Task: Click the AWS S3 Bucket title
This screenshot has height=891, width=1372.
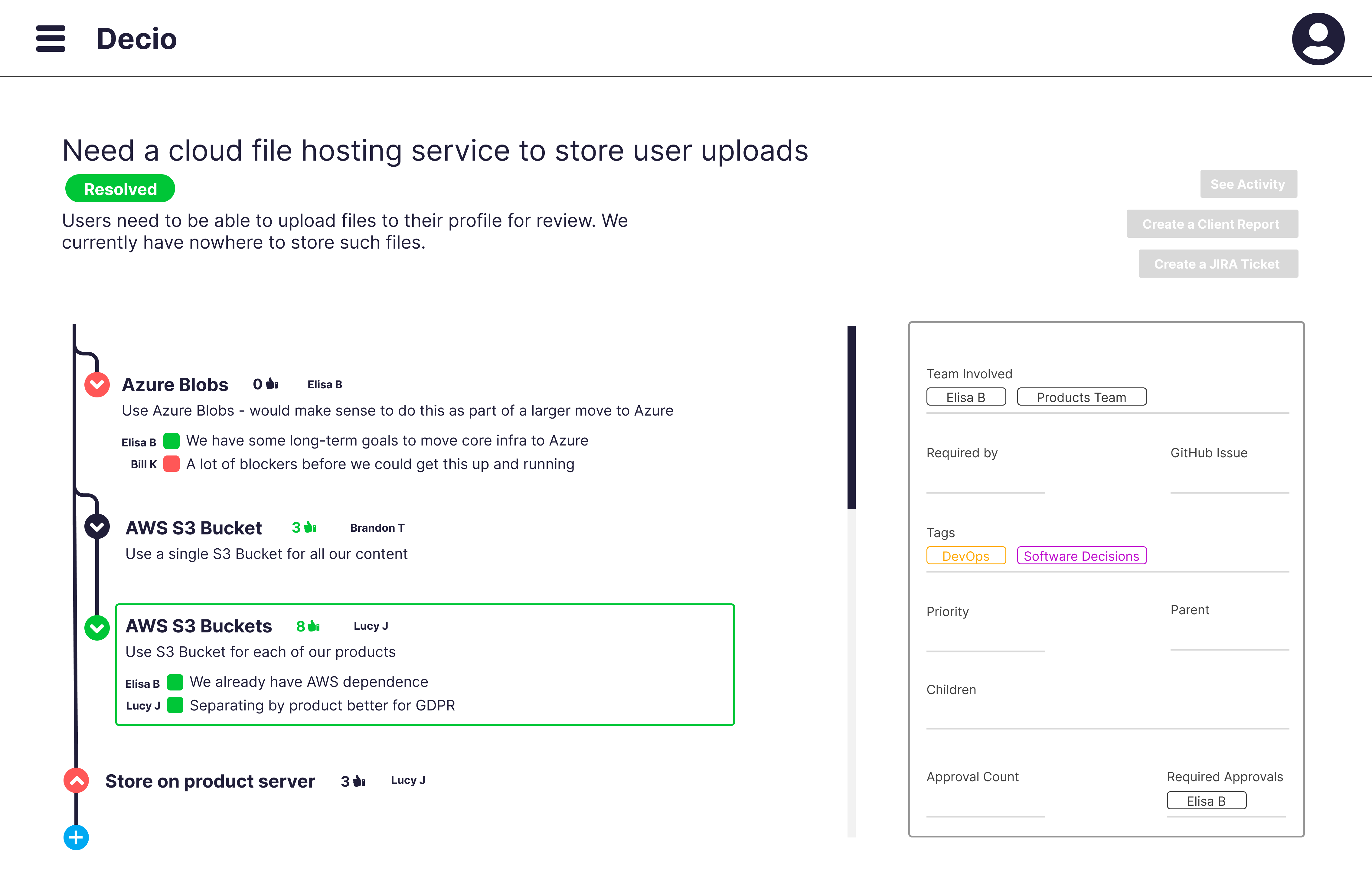Action: 194,528
